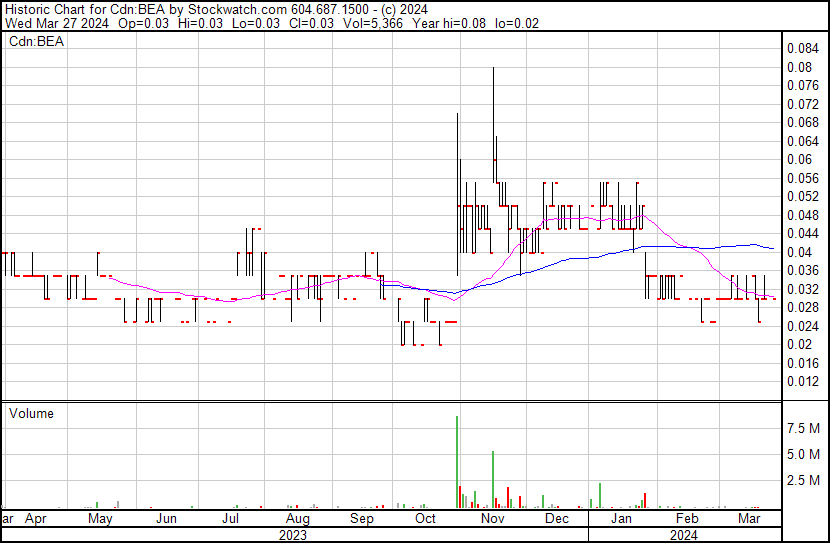Click the 'Dec' month label

[557, 519]
